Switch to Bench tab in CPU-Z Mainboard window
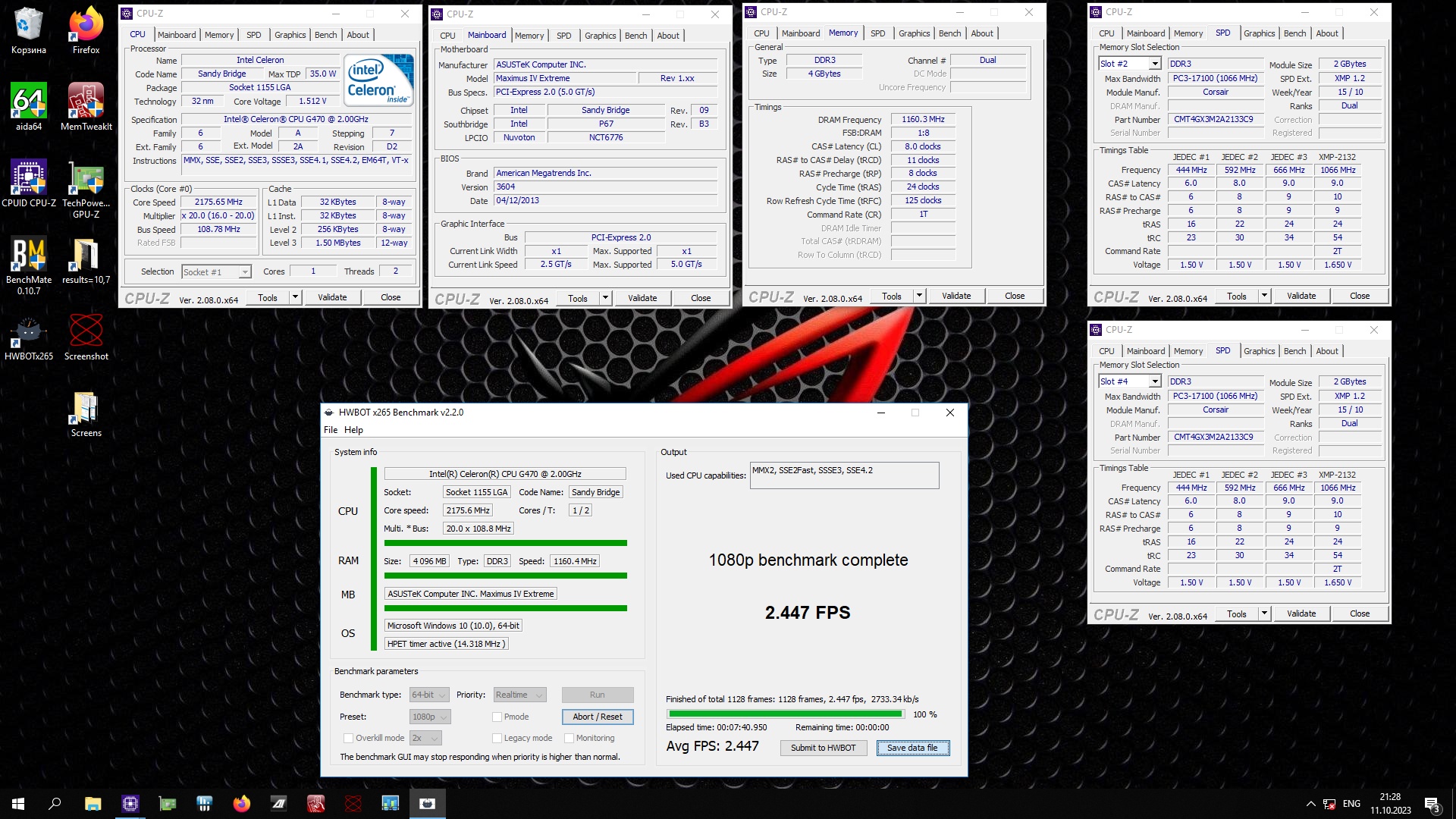 click(635, 36)
